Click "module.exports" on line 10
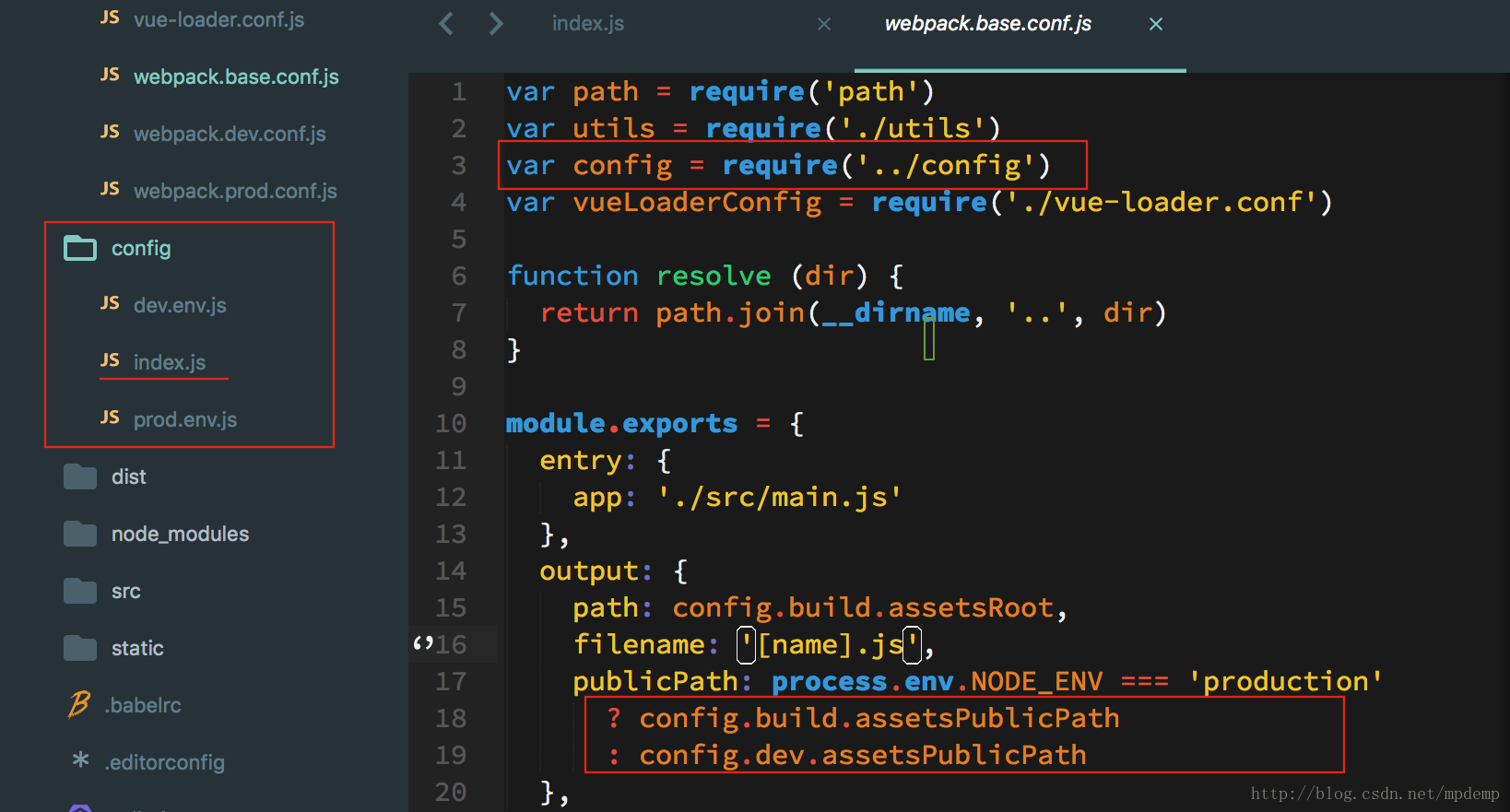 point(621,424)
